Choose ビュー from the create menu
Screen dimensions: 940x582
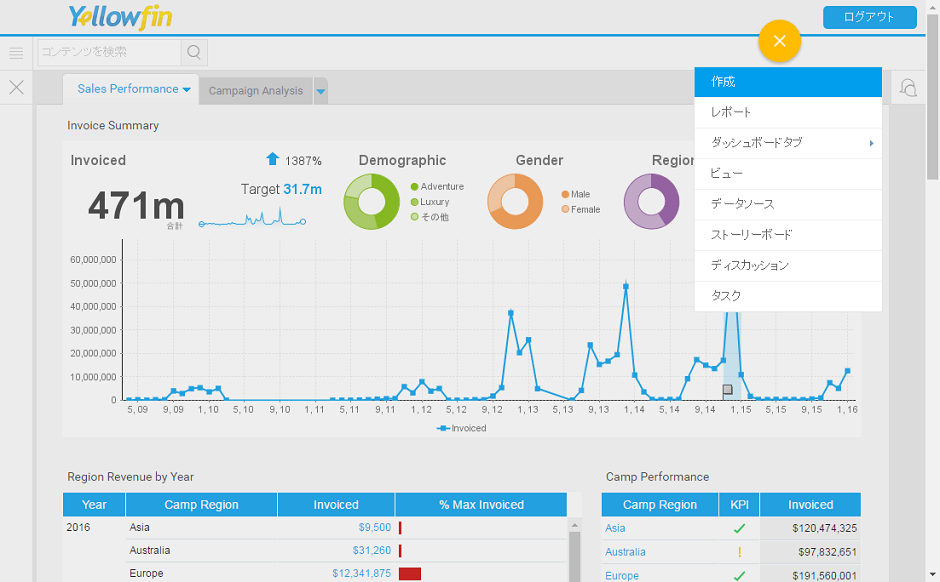point(788,174)
